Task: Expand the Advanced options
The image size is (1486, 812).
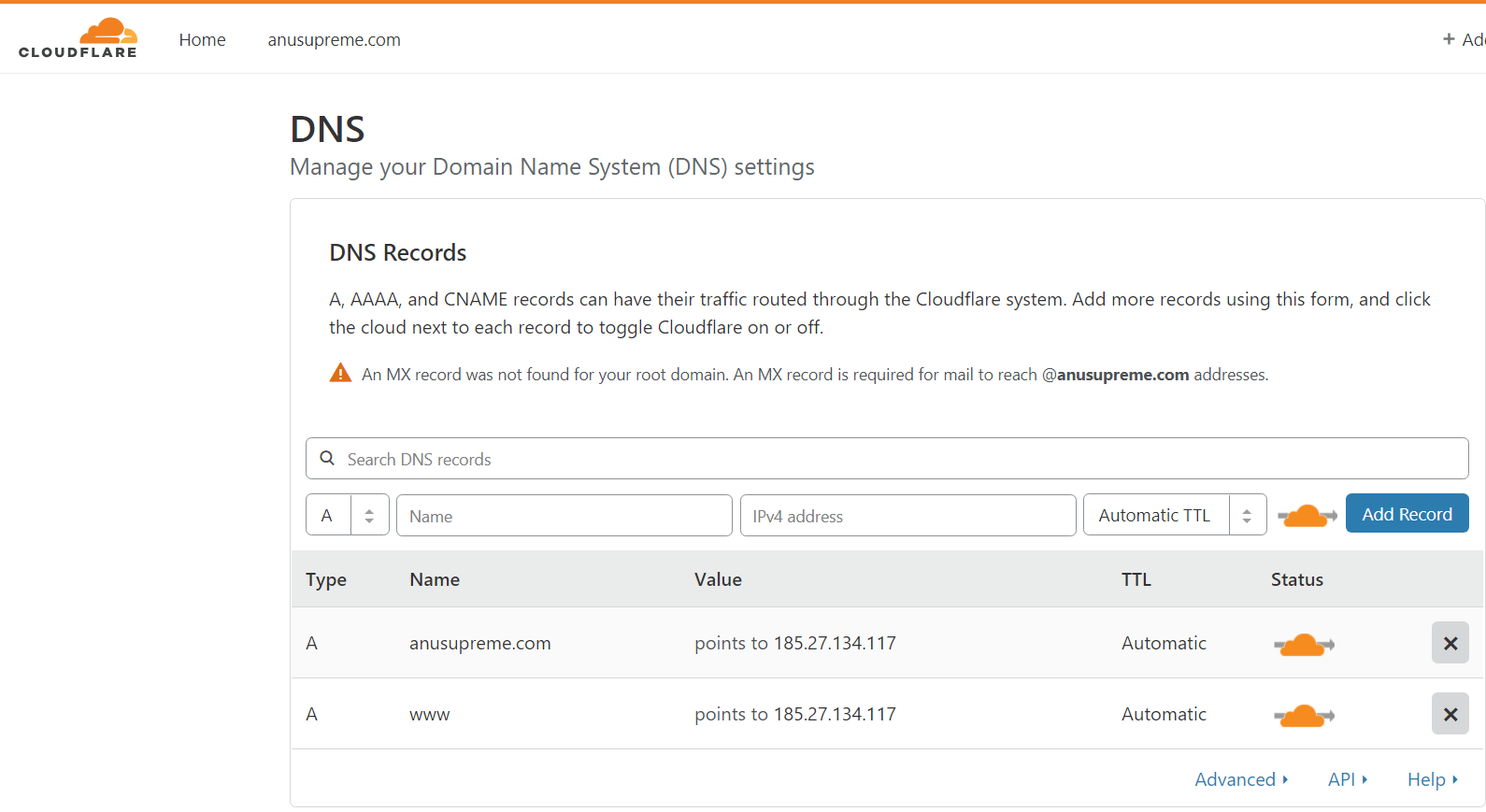Action: tap(1241, 779)
